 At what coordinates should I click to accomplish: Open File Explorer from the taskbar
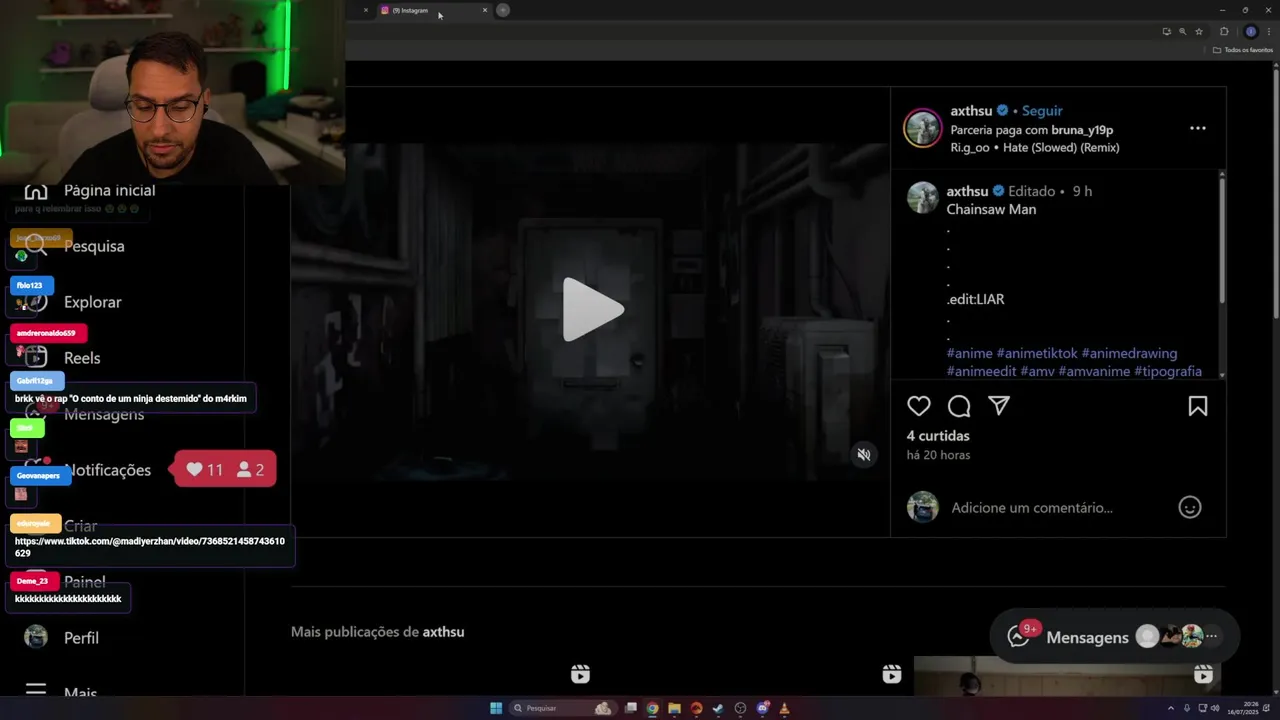(x=674, y=708)
